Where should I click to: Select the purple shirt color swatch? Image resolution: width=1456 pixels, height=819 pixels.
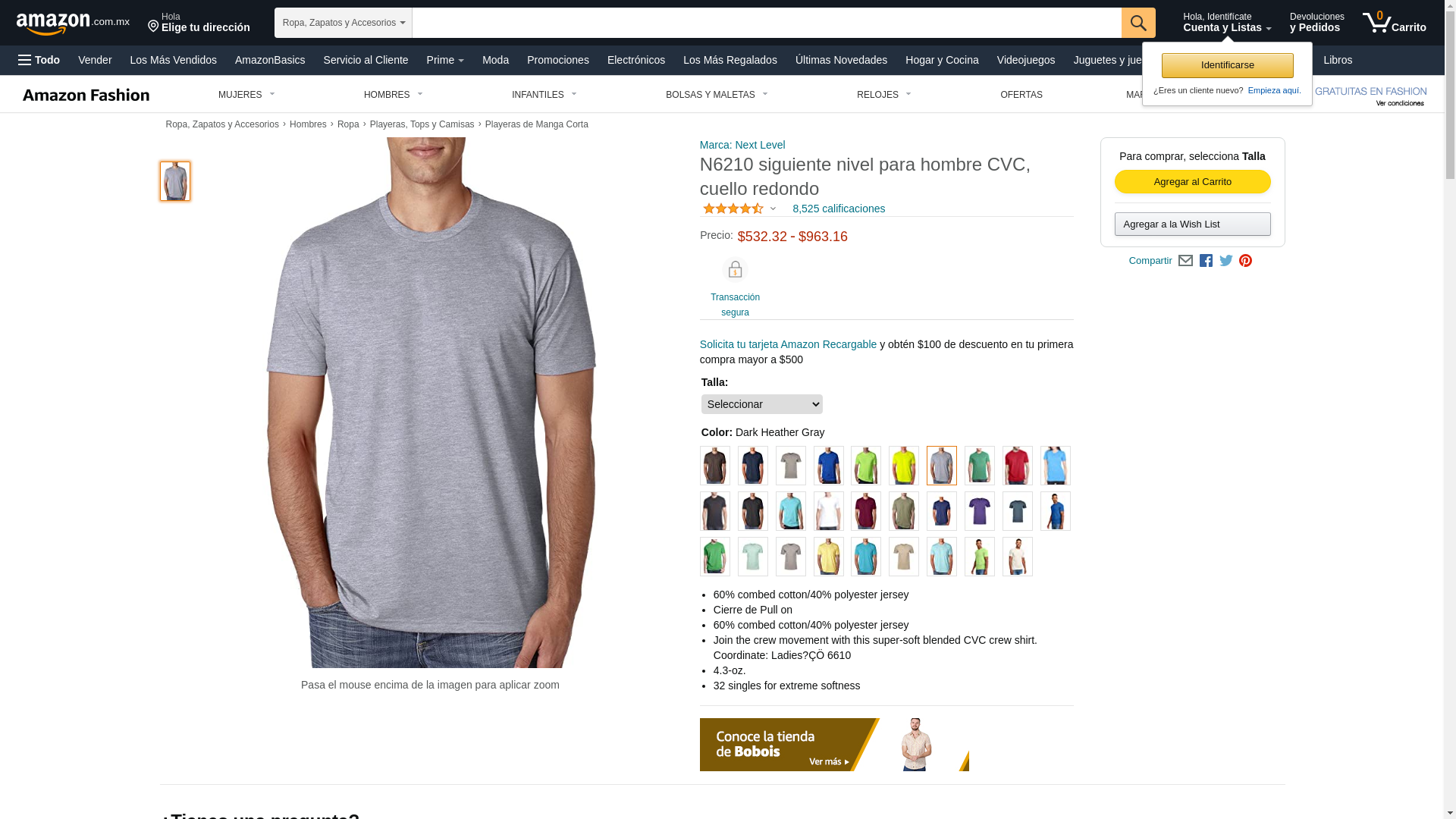point(979,511)
